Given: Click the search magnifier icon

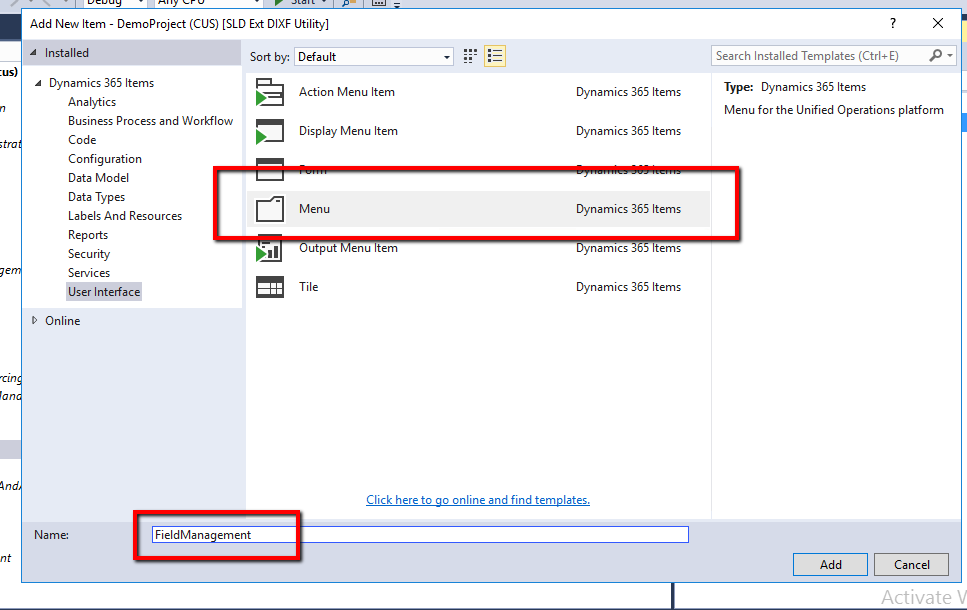Looking at the screenshot, I should click(x=936, y=56).
